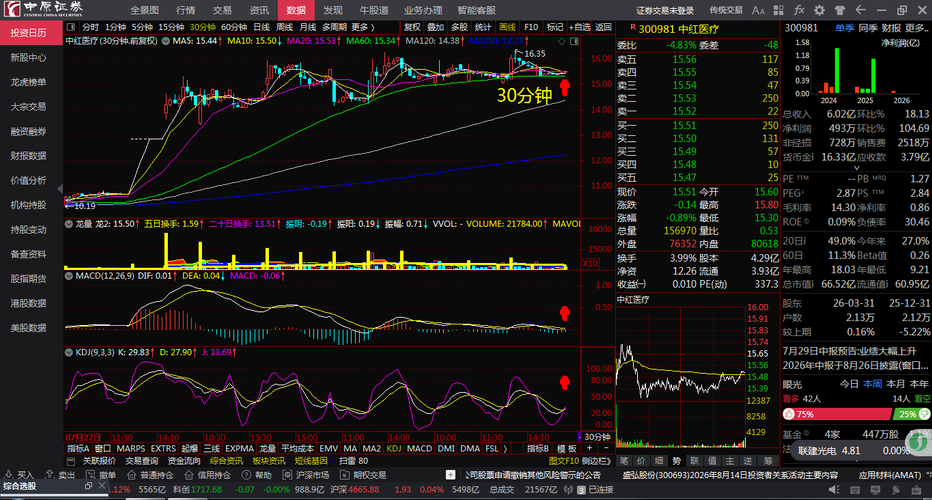Screen dimensions: 932x500
Task: Expand more indicator tabs with the chevron
Action: pyautogui.click(x=505, y=448)
